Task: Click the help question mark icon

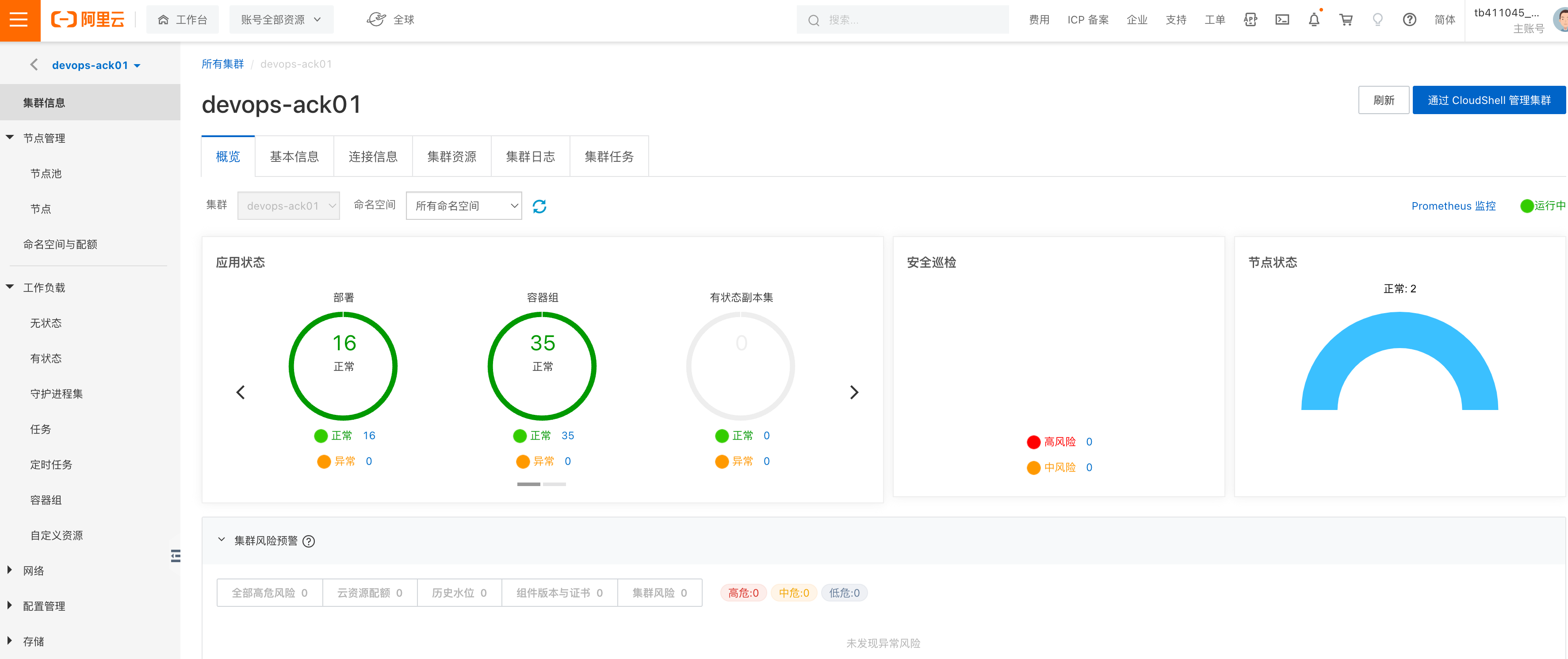Action: click(x=1409, y=20)
